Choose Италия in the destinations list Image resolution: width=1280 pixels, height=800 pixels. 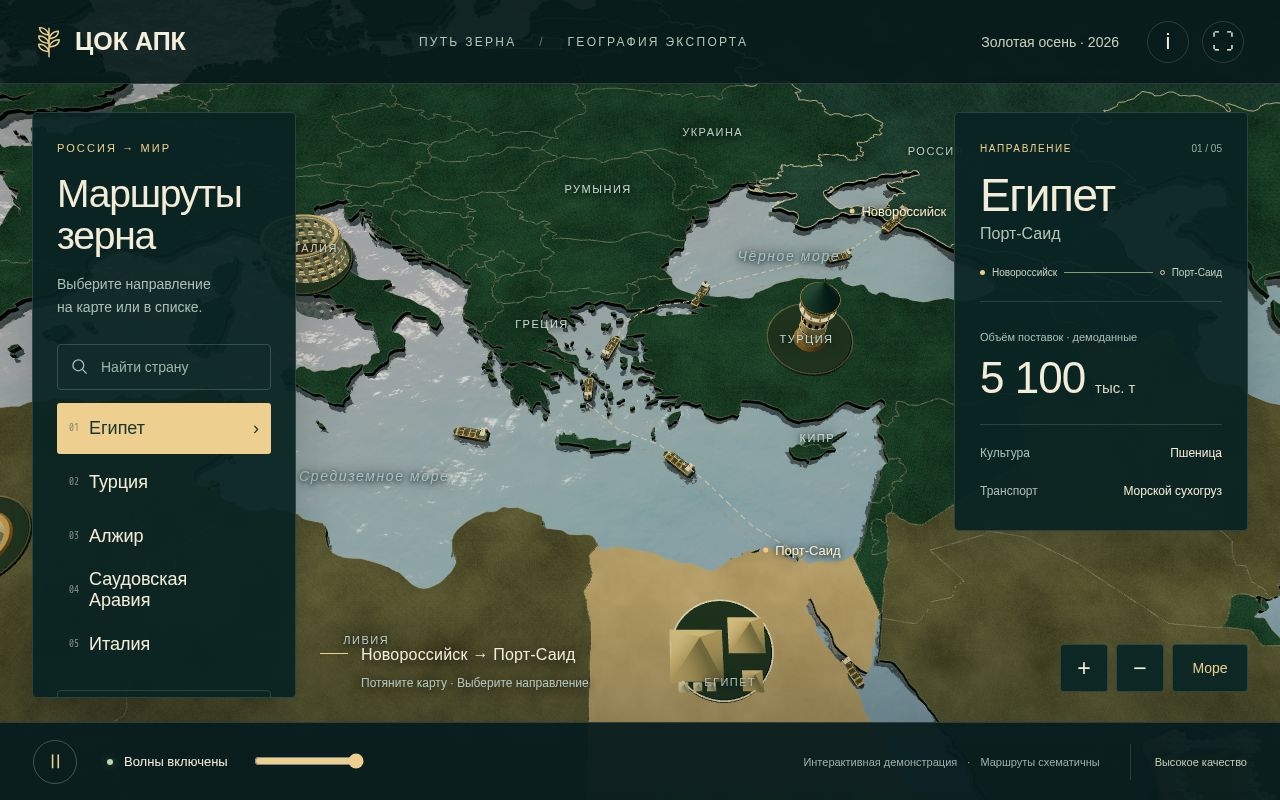click(x=164, y=644)
